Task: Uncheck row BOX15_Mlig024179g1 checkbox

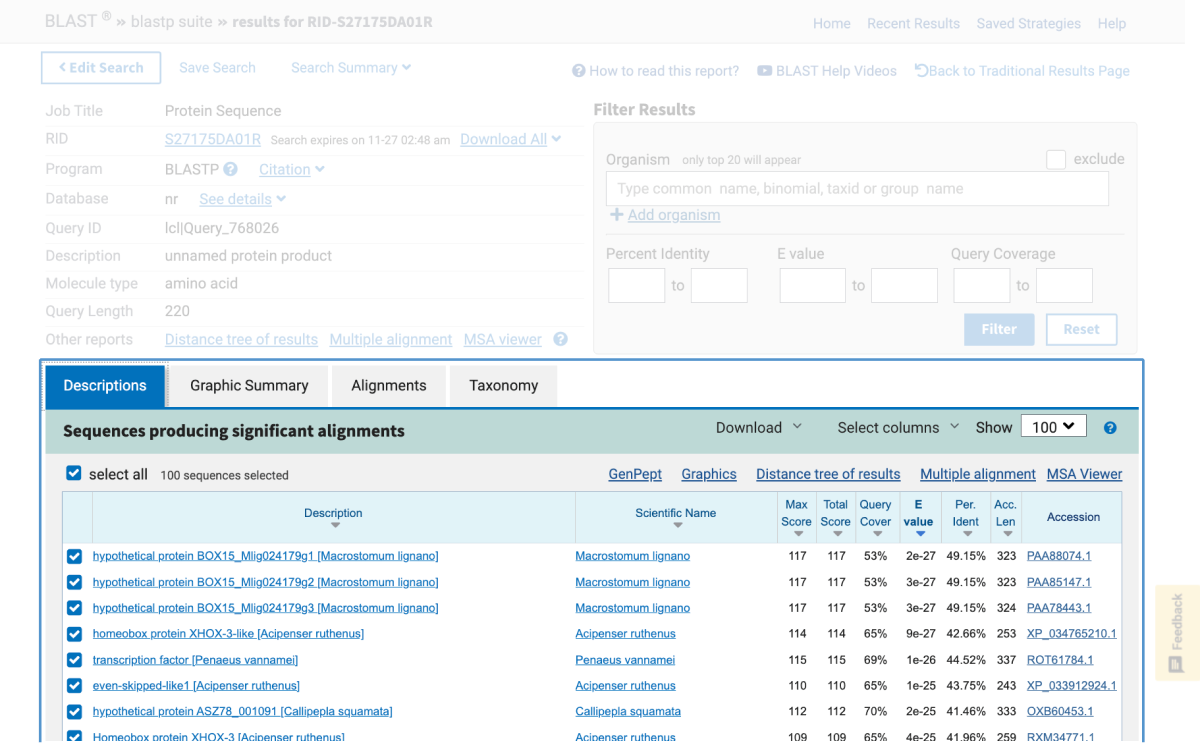Action: (x=74, y=556)
